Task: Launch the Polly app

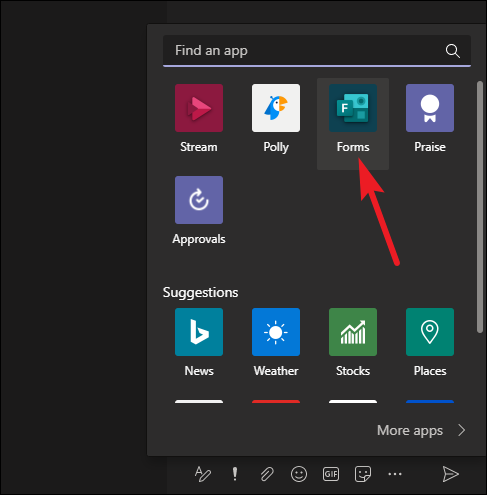Action: pyautogui.click(x=276, y=119)
